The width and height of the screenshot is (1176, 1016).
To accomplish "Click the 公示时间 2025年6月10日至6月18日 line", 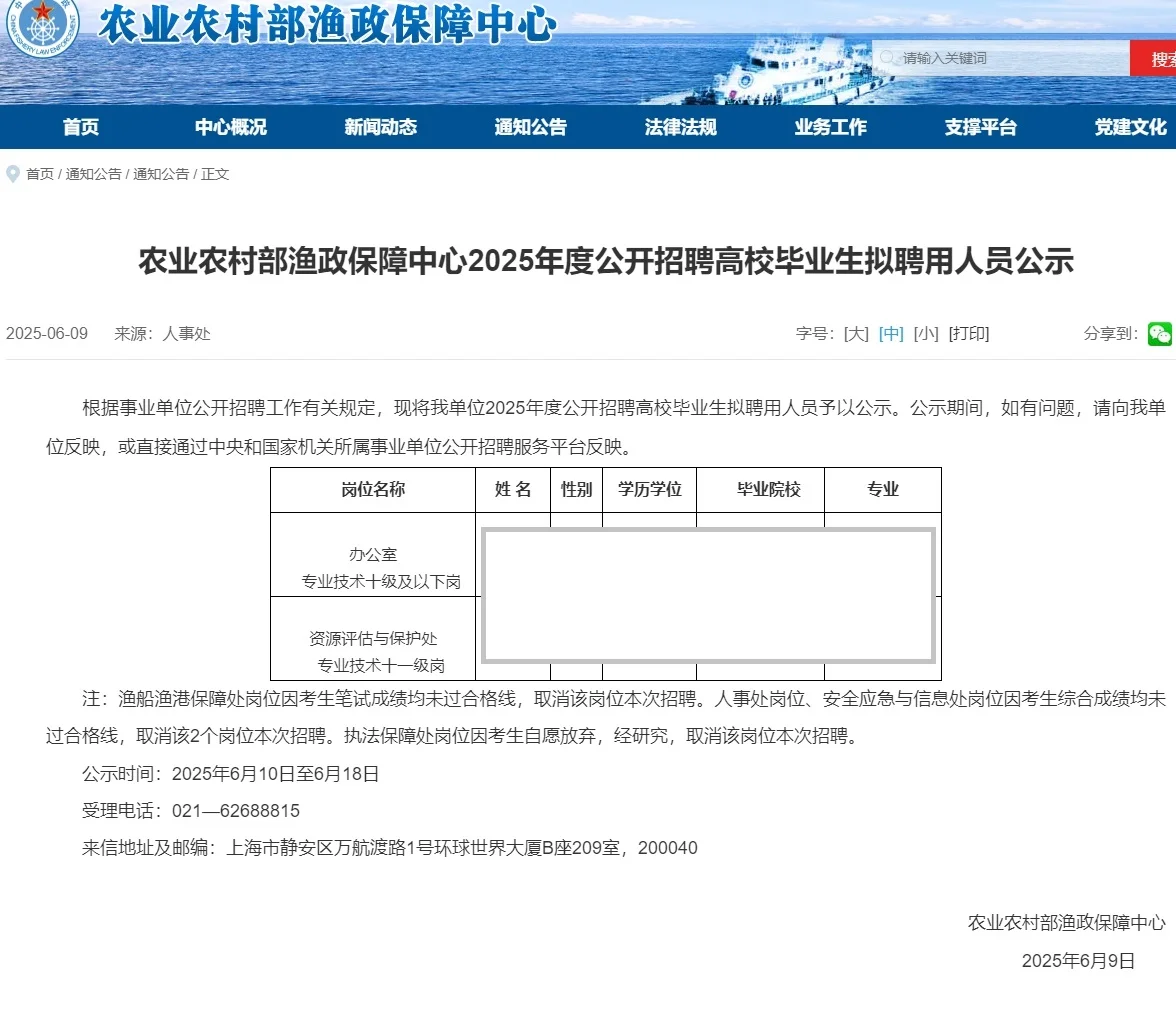I will (230, 774).
